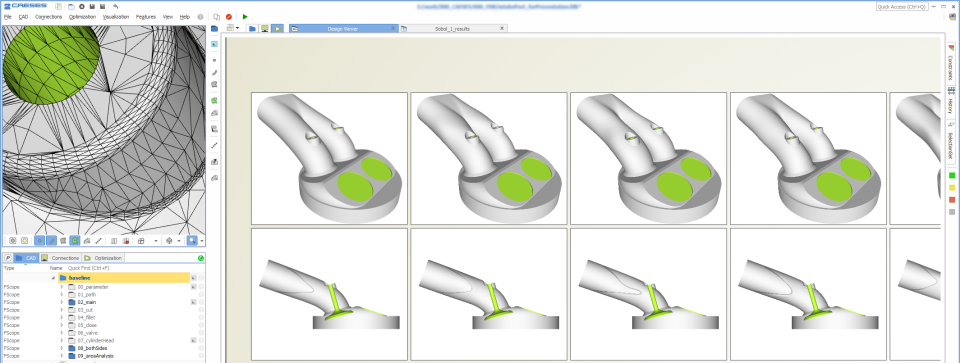The width and height of the screenshot is (960, 363).
Task: Open the Constraints side panel
Action: (951, 63)
